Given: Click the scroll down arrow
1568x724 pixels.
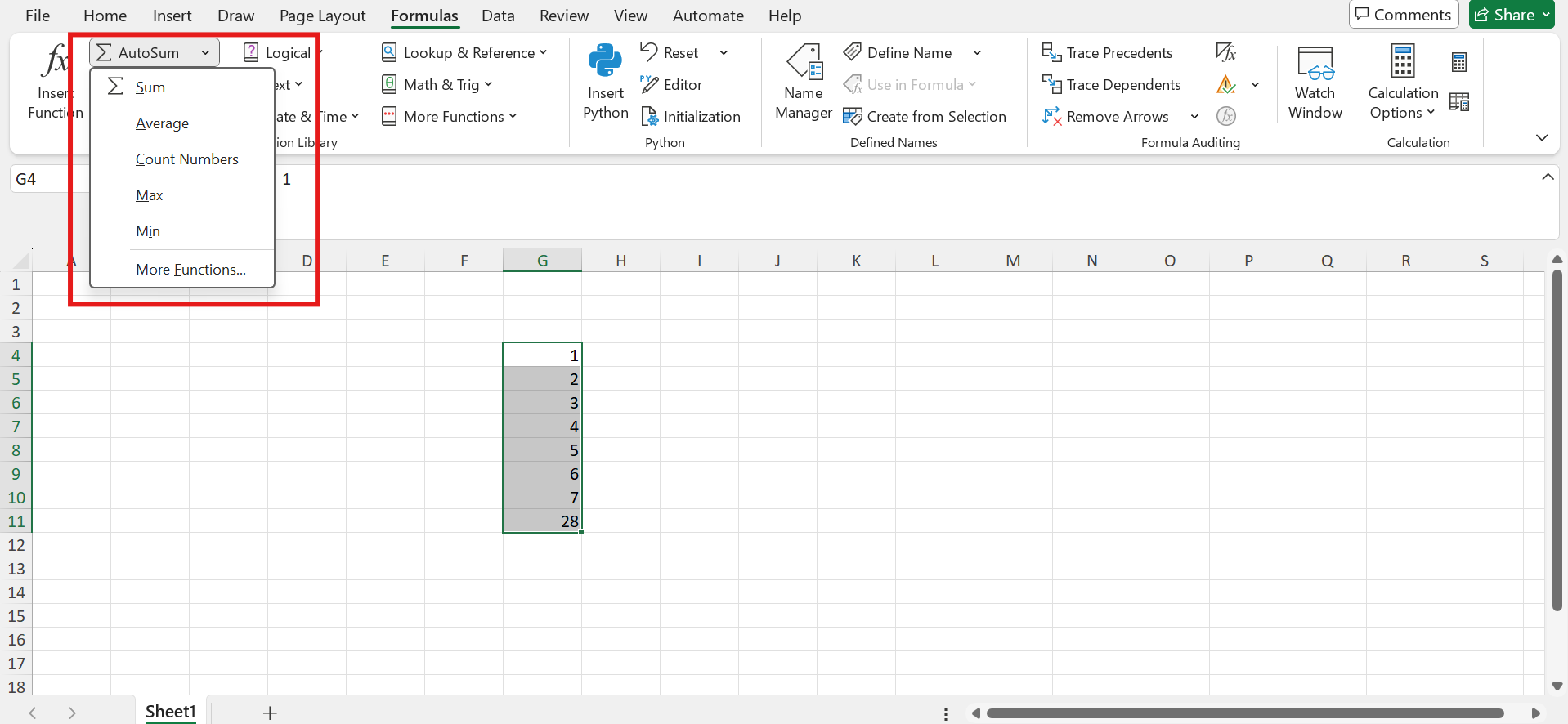Looking at the screenshot, I should (x=1557, y=686).
